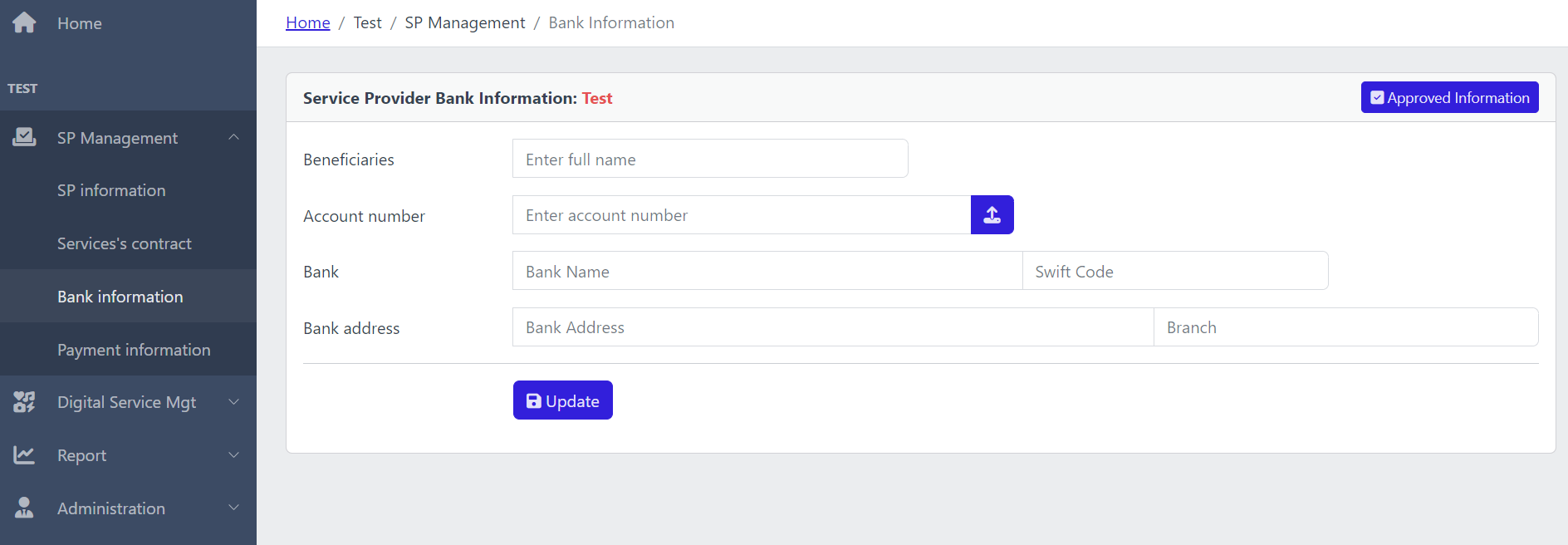Click the SP Management laptop icon

[24, 137]
